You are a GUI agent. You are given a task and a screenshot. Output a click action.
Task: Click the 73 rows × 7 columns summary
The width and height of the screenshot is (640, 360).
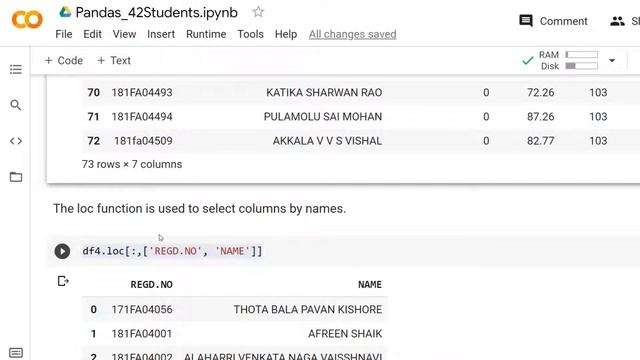point(132,164)
